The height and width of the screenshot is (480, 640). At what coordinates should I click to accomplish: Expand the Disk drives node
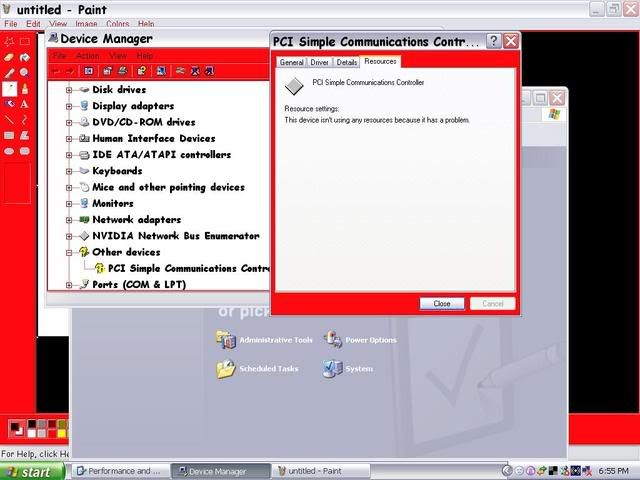point(69,90)
